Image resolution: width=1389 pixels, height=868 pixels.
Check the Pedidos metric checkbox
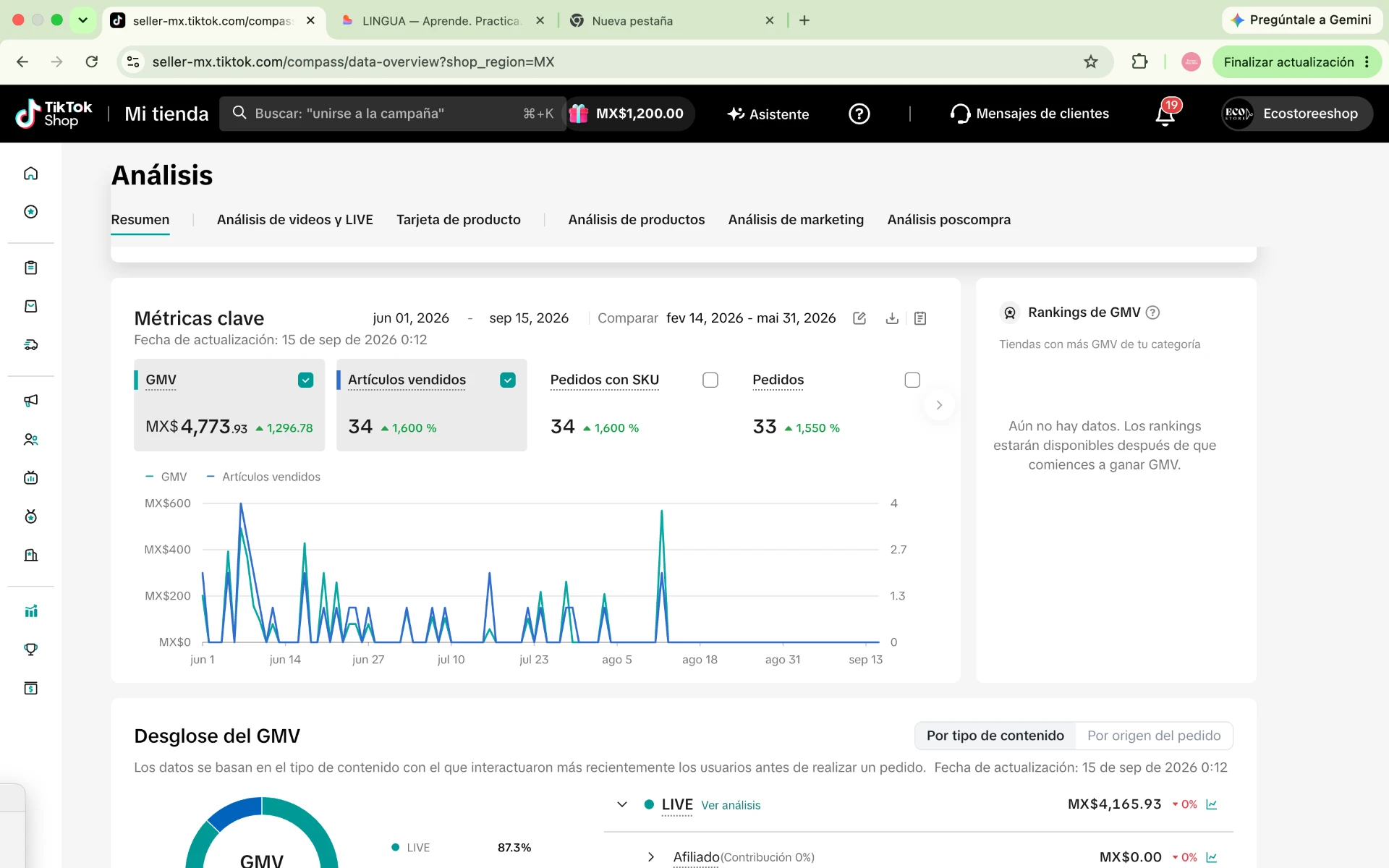click(912, 380)
